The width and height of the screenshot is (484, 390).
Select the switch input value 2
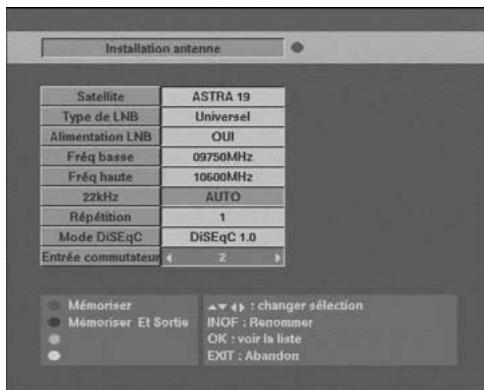[223, 257]
